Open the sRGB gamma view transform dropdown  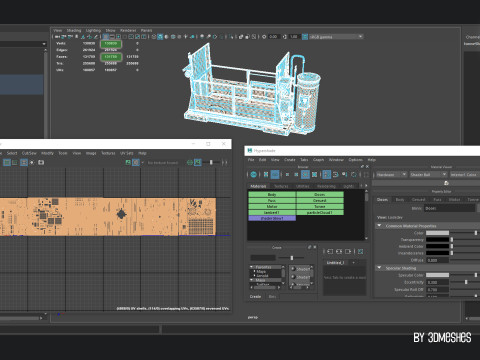(x=336, y=37)
